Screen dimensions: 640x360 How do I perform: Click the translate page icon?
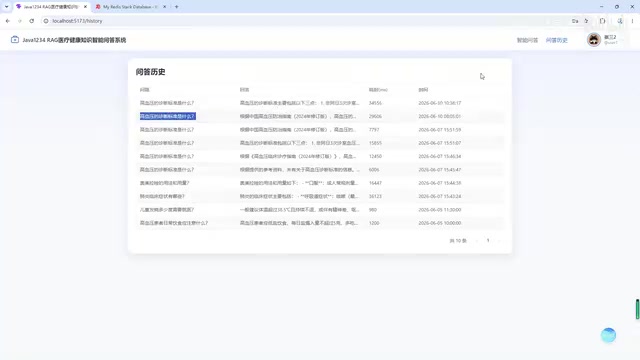pyautogui.click(x=575, y=21)
